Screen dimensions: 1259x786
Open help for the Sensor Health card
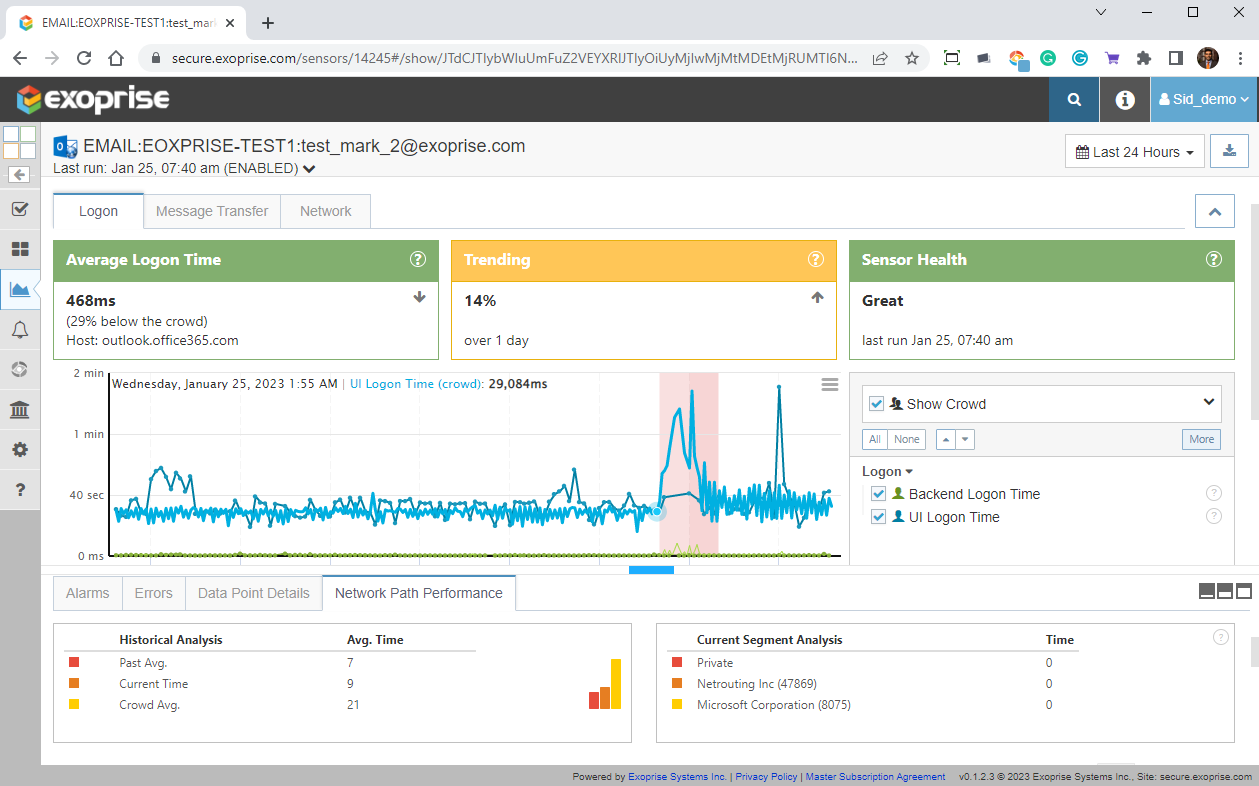pyautogui.click(x=1214, y=260)
